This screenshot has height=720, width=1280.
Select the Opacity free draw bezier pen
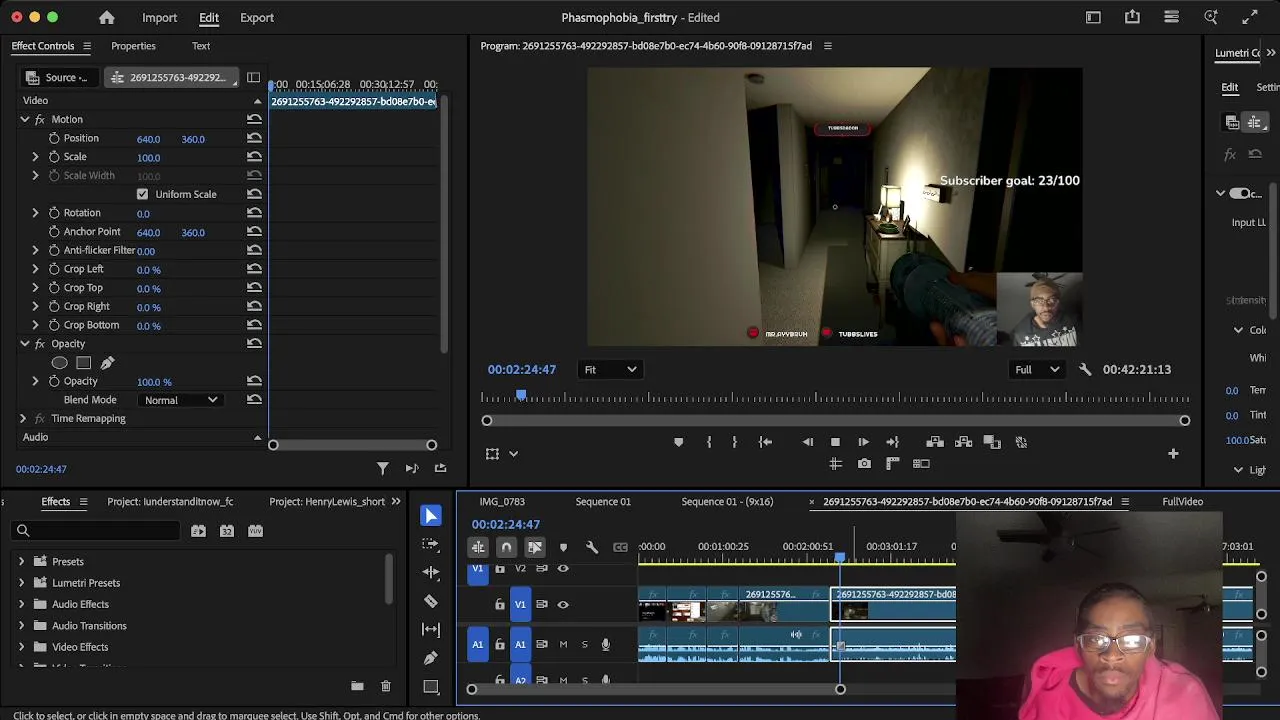coord(107,363)
